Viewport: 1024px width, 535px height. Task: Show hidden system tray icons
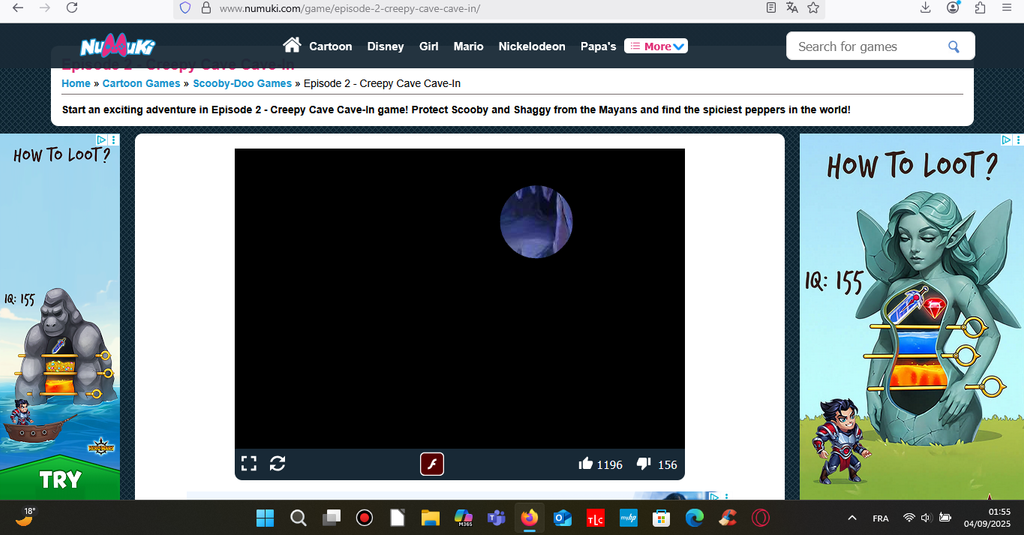point(852,518)
